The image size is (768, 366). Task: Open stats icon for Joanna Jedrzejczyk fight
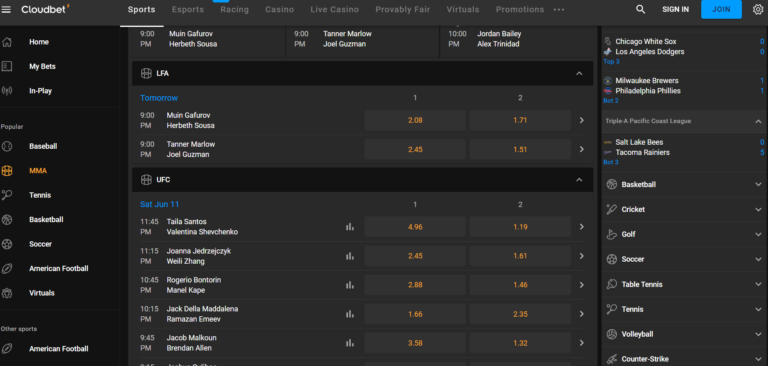coord(350,256)
